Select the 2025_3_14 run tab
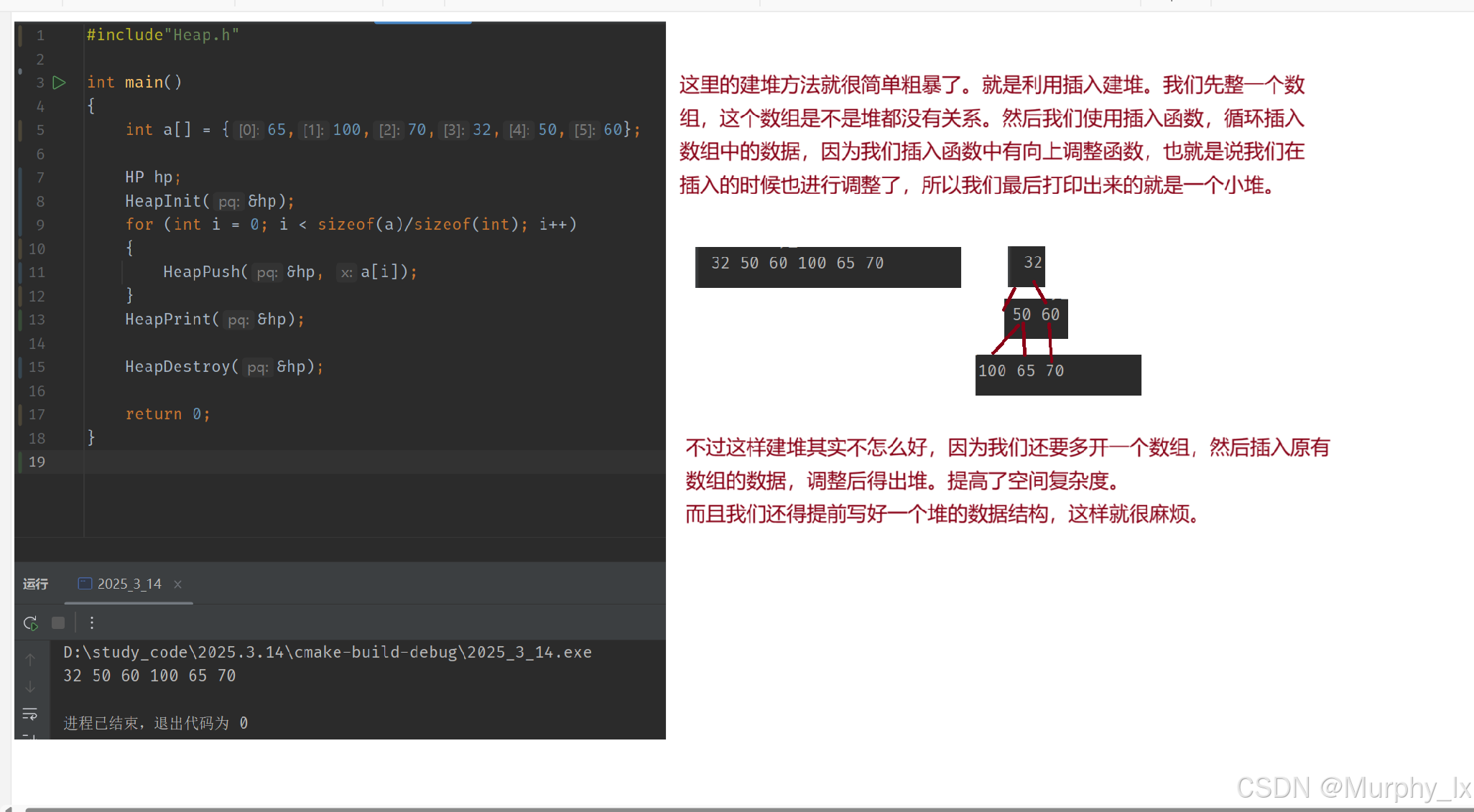 129,584
